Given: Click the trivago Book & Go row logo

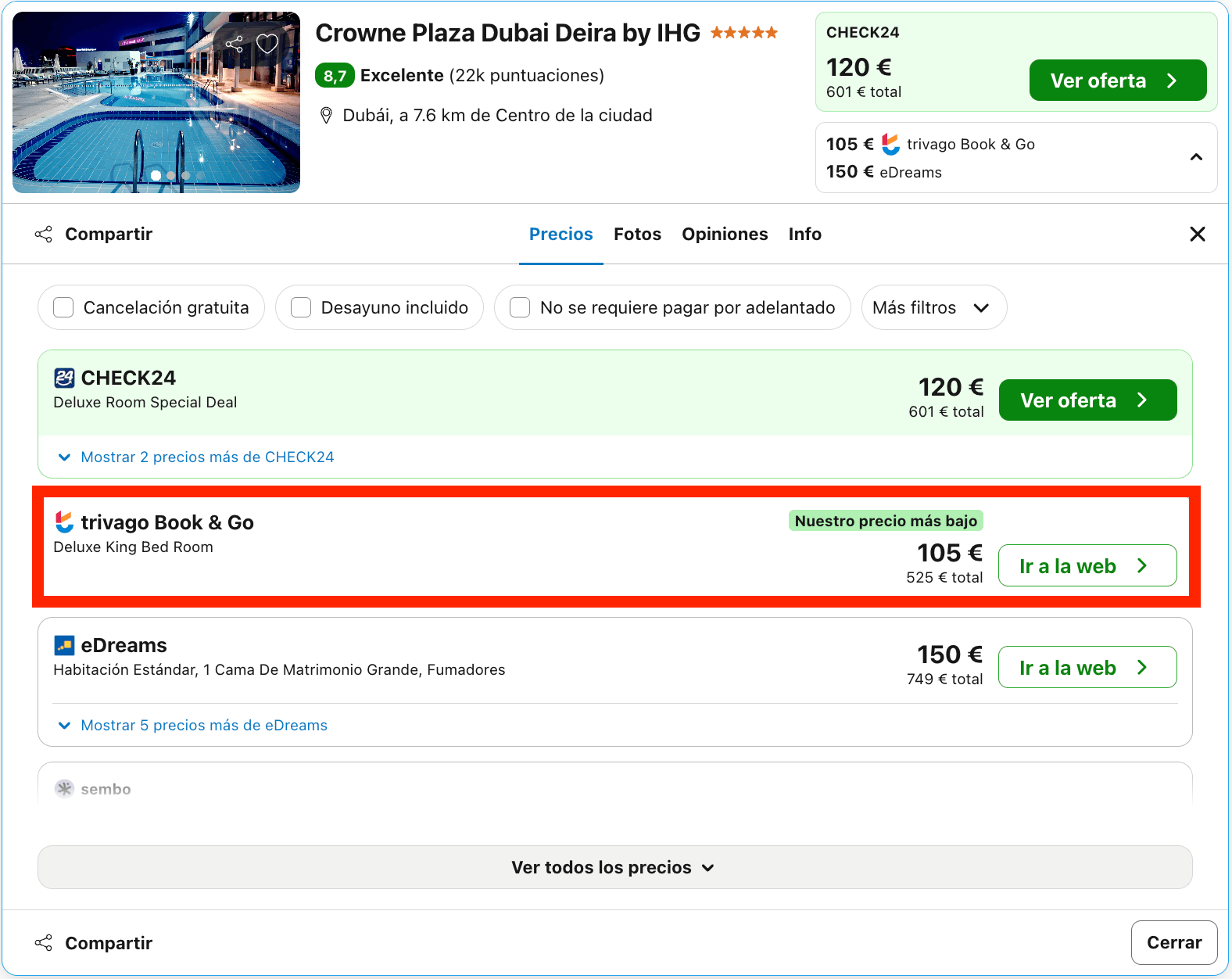Looking at the screenshot, I should pos(64,522).
